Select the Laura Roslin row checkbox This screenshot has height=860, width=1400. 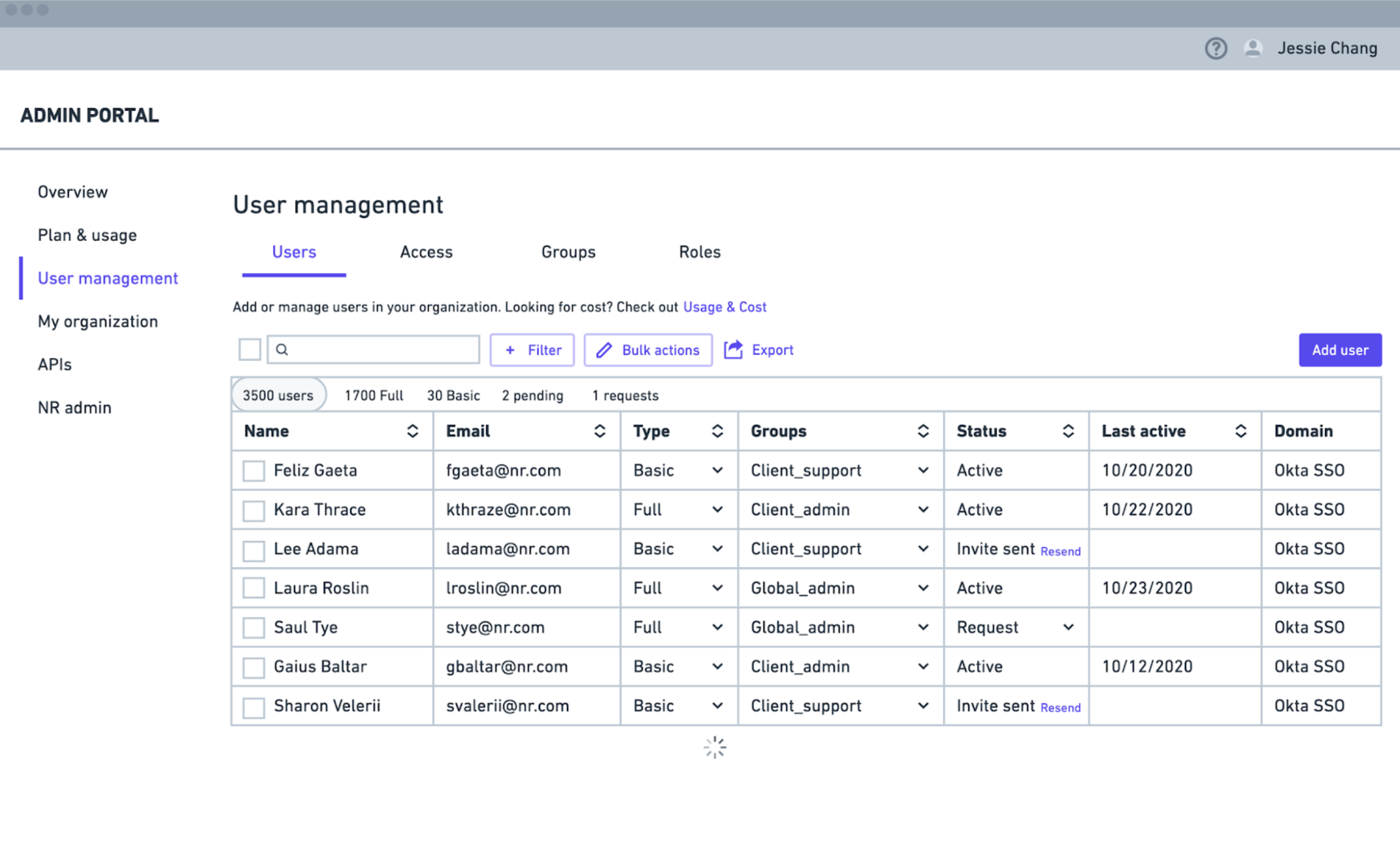(x=253, y=588)
